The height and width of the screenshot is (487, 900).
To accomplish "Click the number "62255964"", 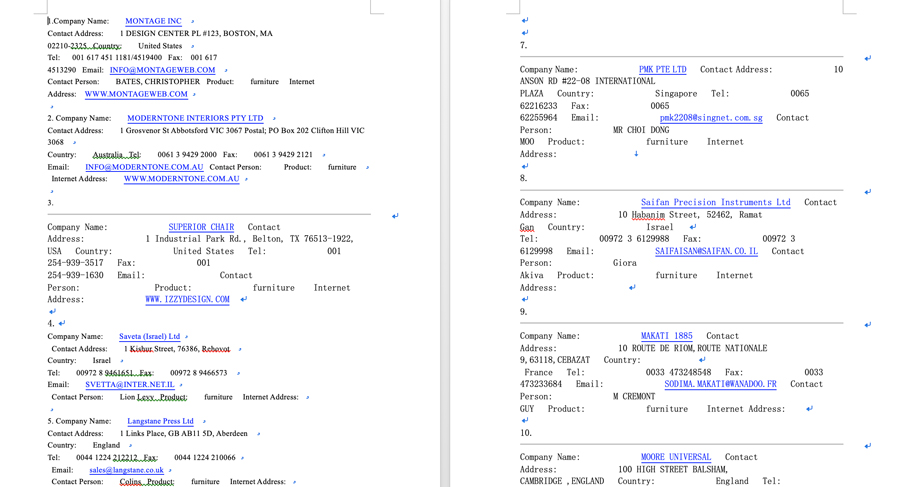I will pos(538,118).
